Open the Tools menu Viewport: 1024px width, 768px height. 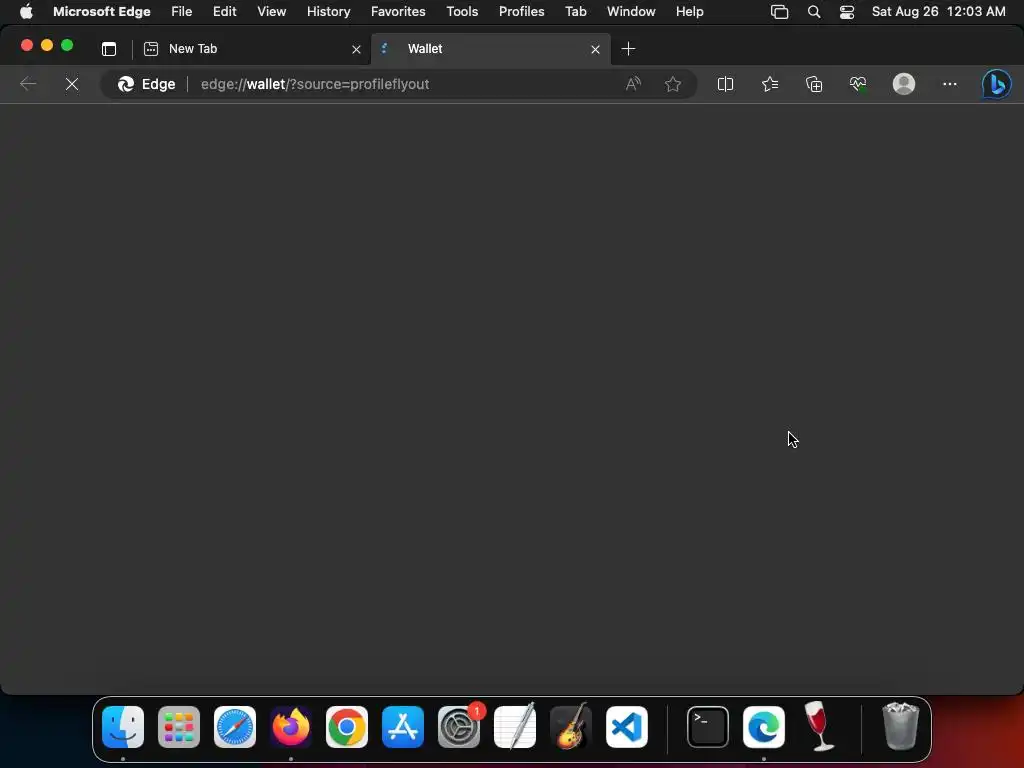click(462, 12)
